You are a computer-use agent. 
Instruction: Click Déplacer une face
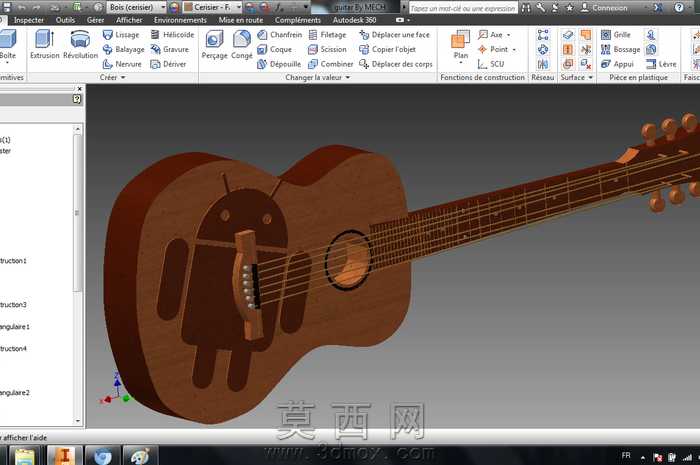point(394,34)
